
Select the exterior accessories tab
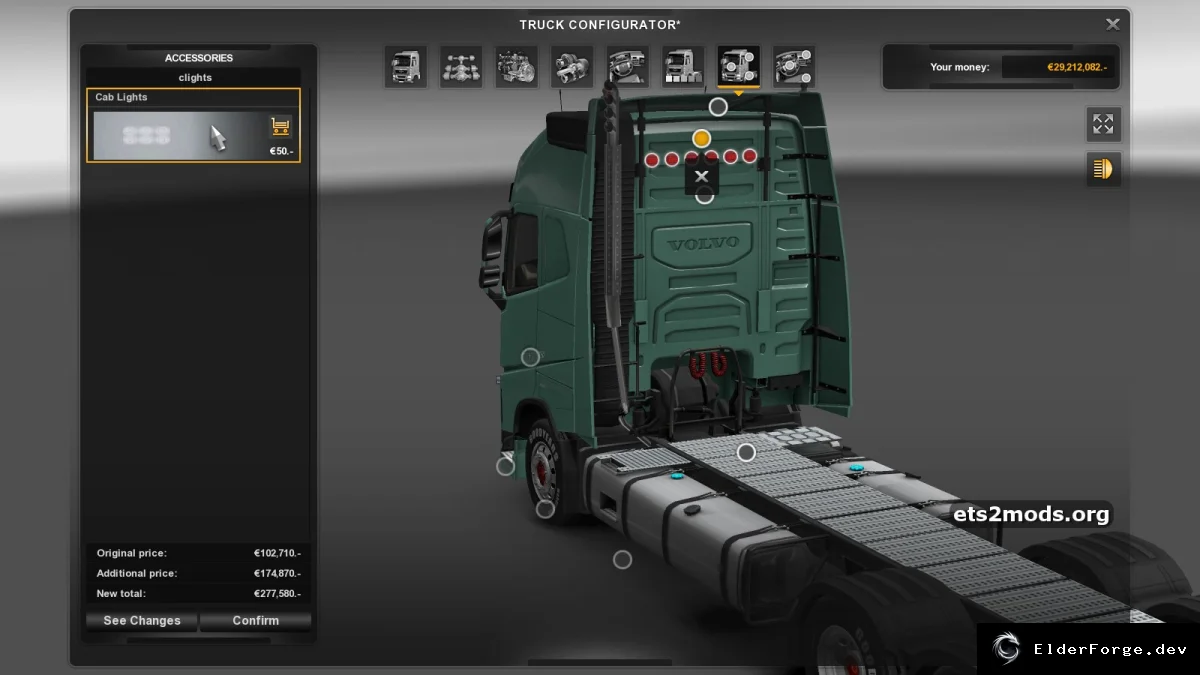(x=738, y=67)
